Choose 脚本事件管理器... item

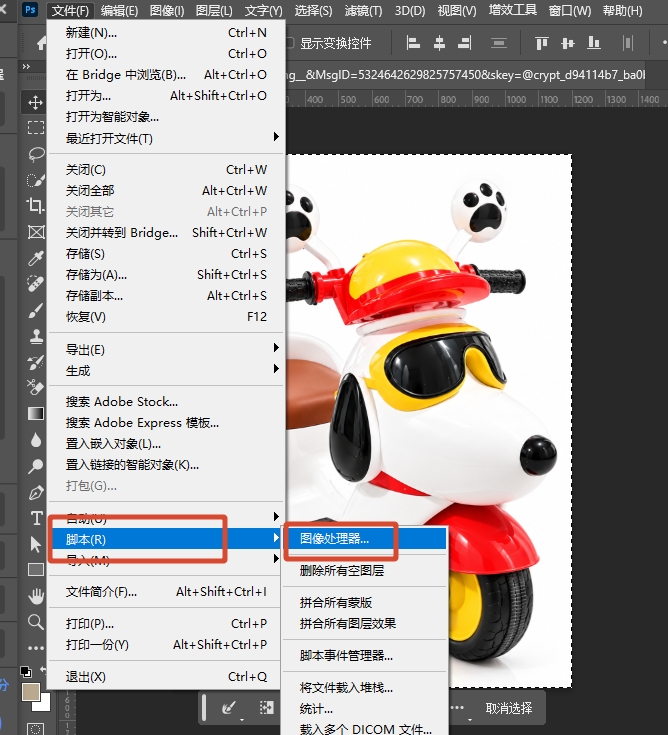coord(365,655)
